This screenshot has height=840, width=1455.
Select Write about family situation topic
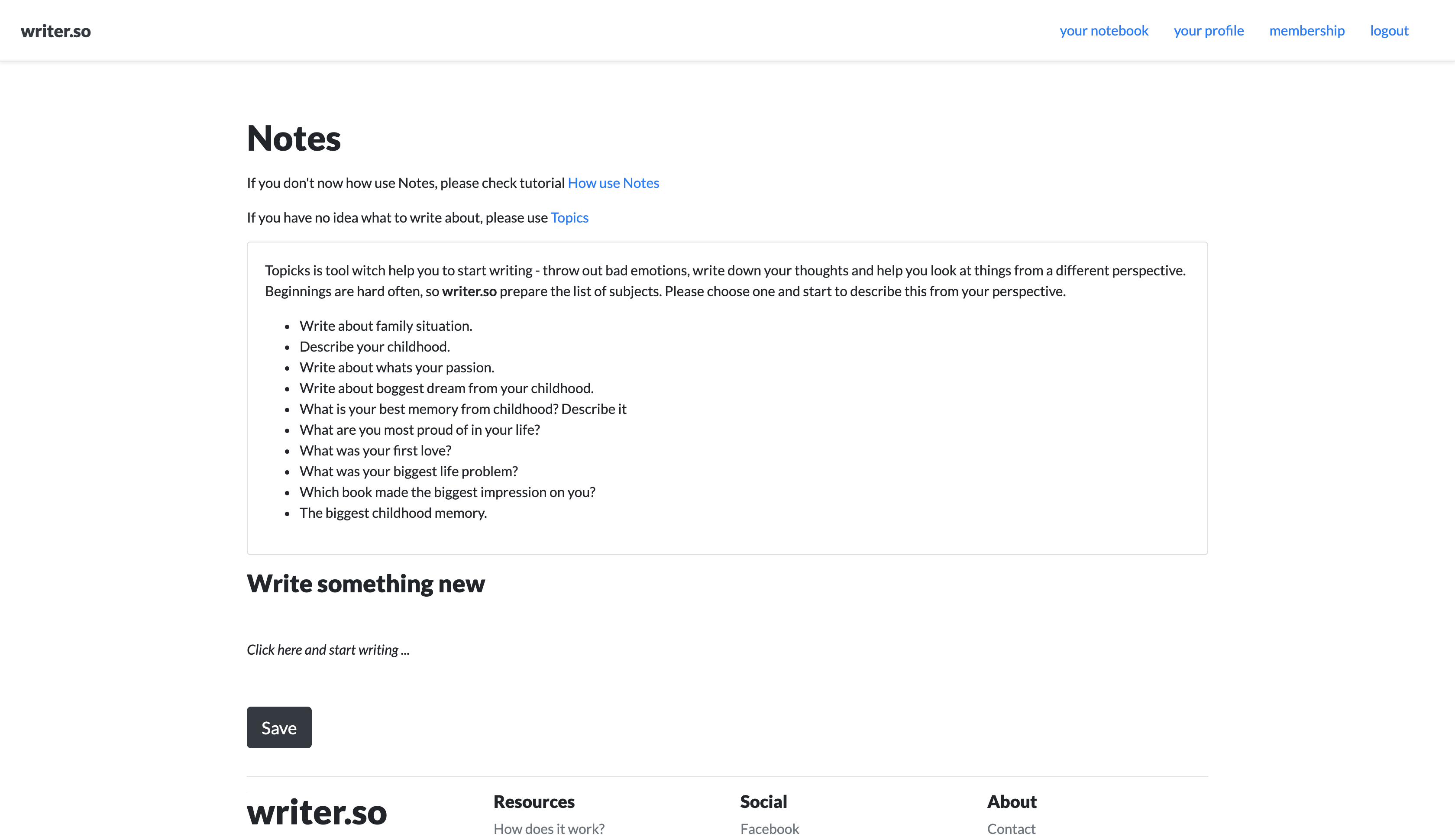pyautogui.click(x=385, y=326)
